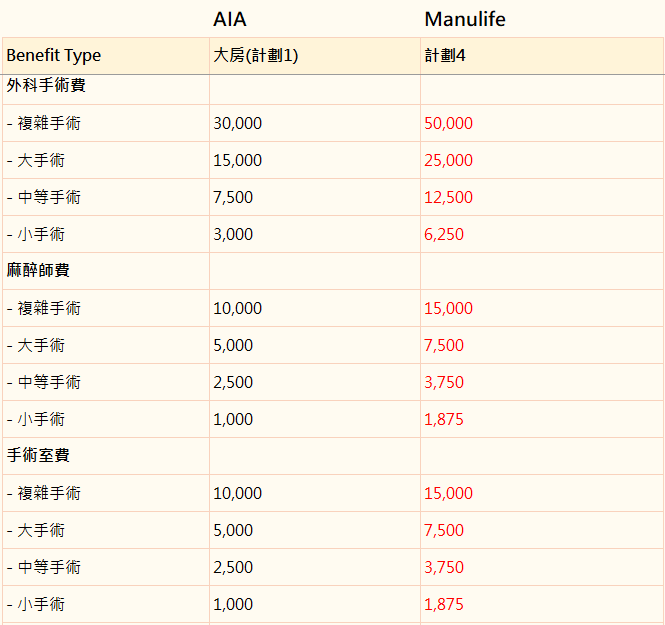665x625 pixels.
Task: Click the 大手術 label under 手術室費
Action: [x=41, y=530]
